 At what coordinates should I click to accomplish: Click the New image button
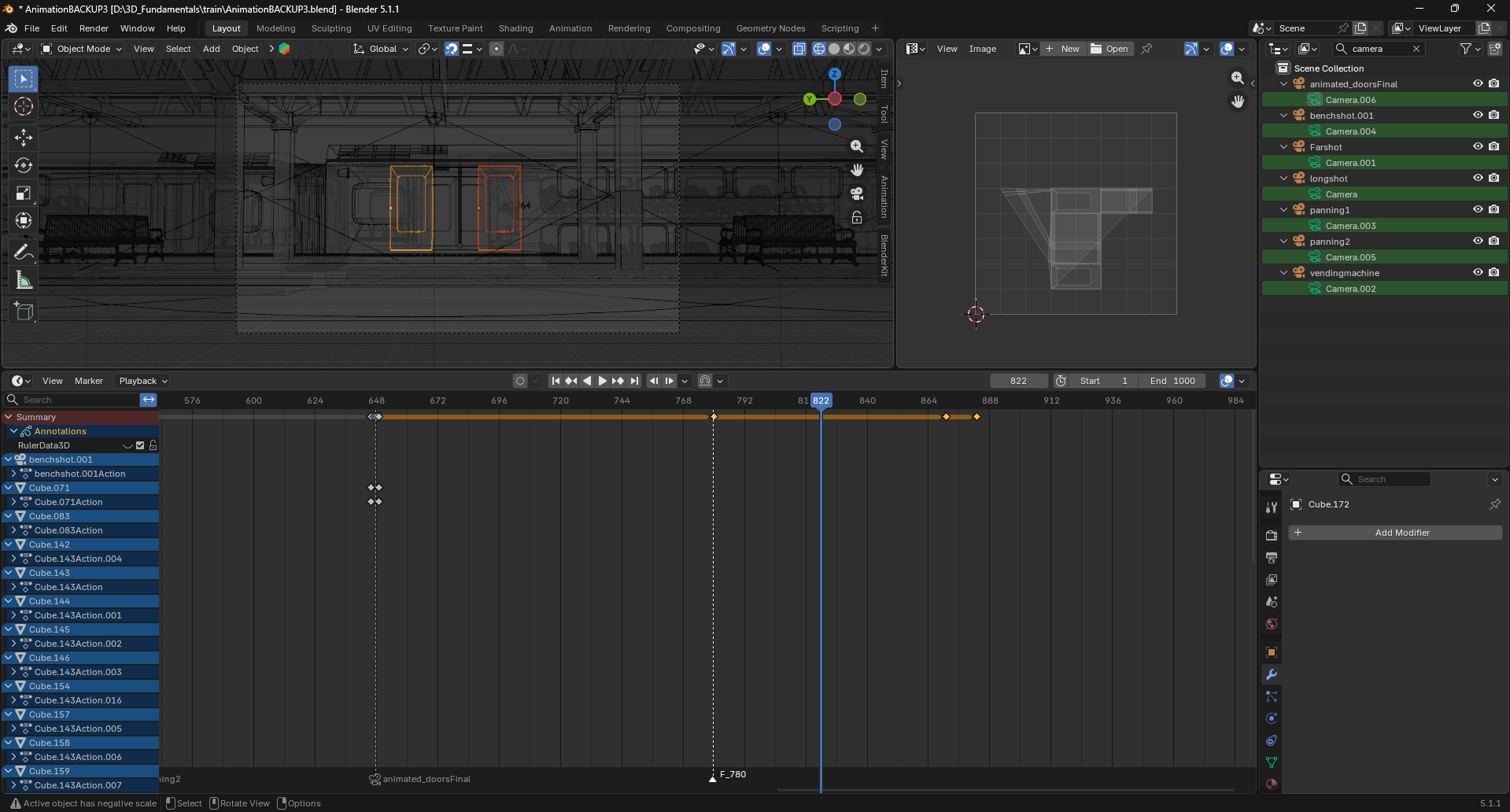tap(1063, 49)
